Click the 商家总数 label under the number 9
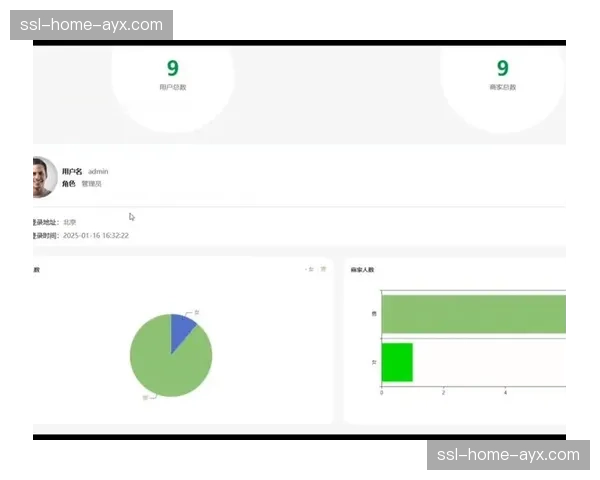Viewport: 600px width, 480px height. coord(502,88)
